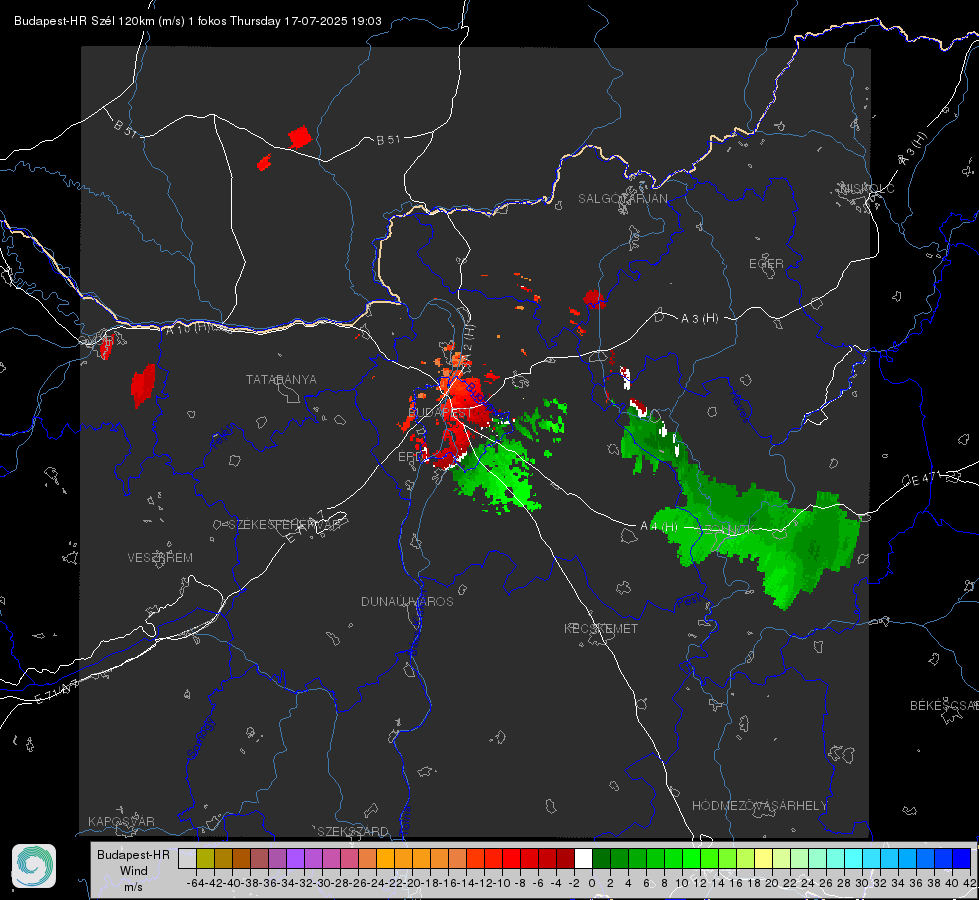The width and height of the screenshot is (979, 900).
Task: Select the dark blue swatch left of 42
Action: [x=962, y=858]
